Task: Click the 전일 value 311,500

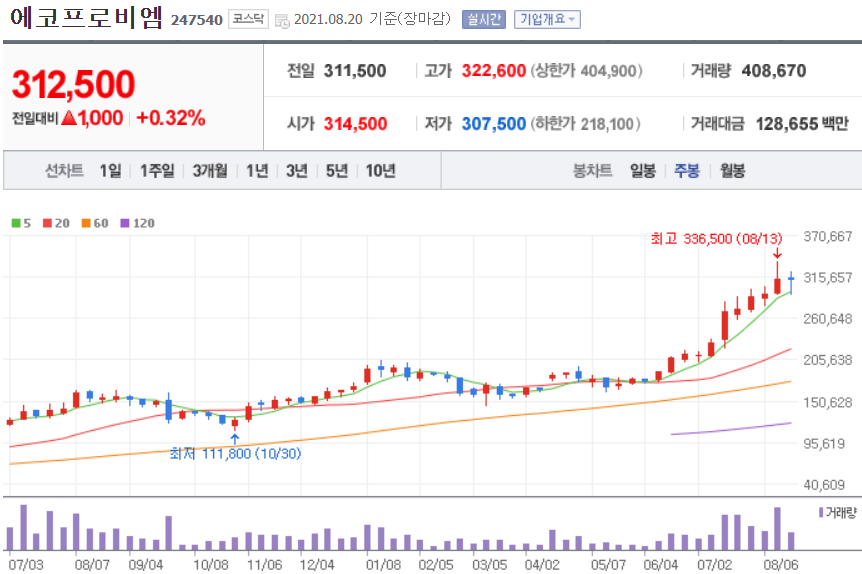Action: click(x=355, y=71)
